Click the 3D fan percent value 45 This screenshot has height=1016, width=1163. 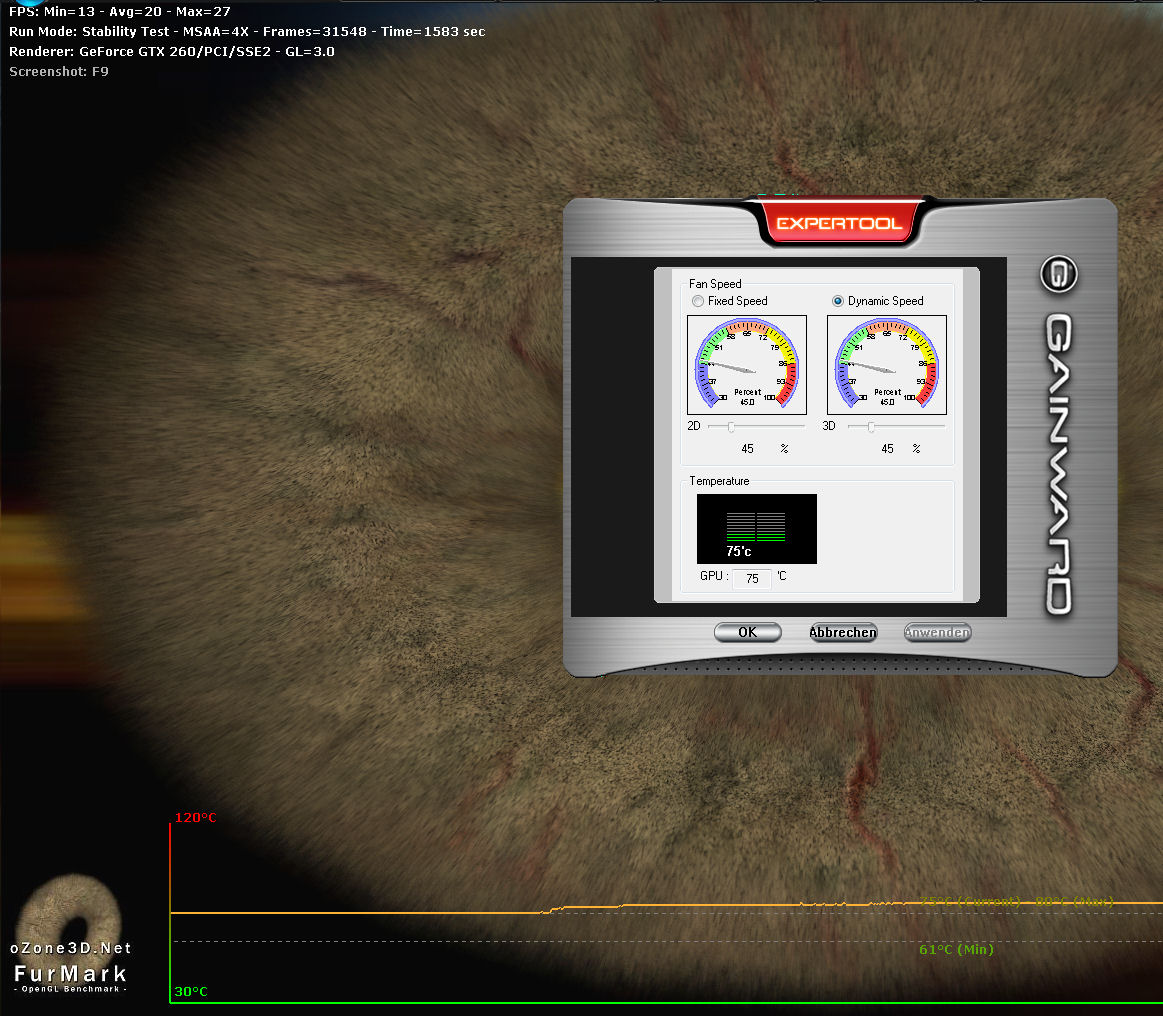pos(887,449)
